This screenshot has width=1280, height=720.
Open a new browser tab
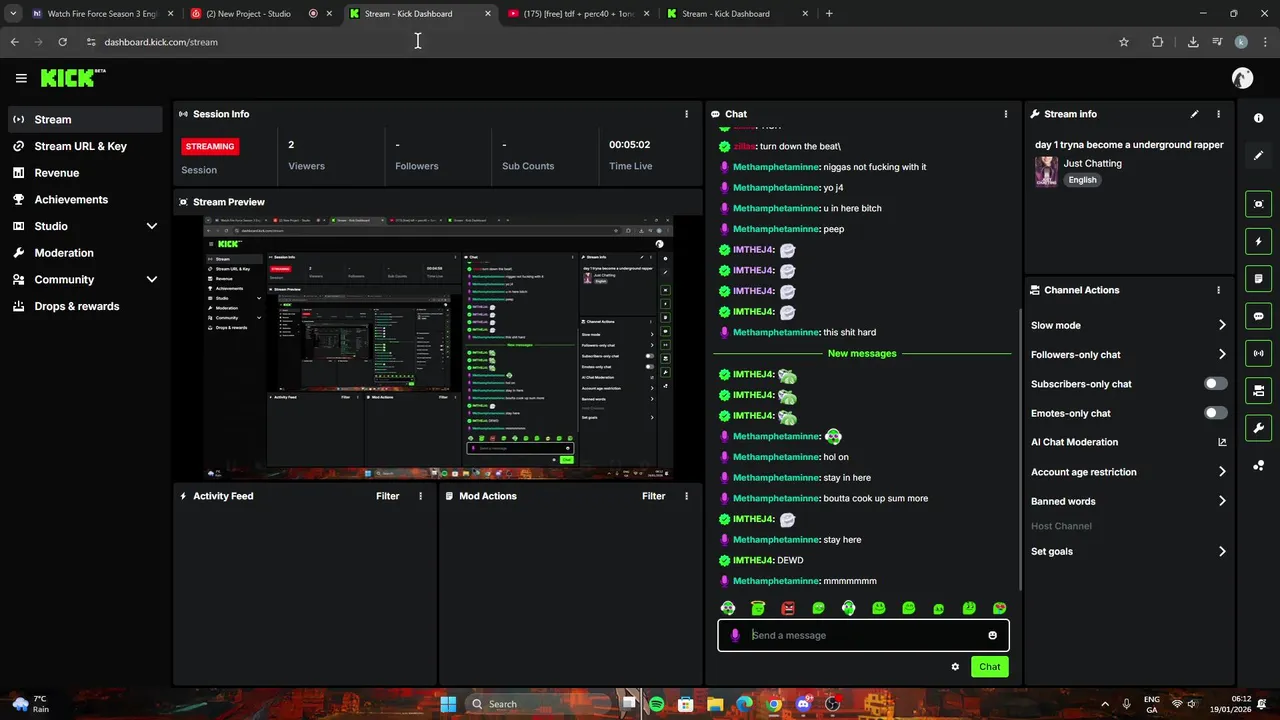click(x=829, y=14)
